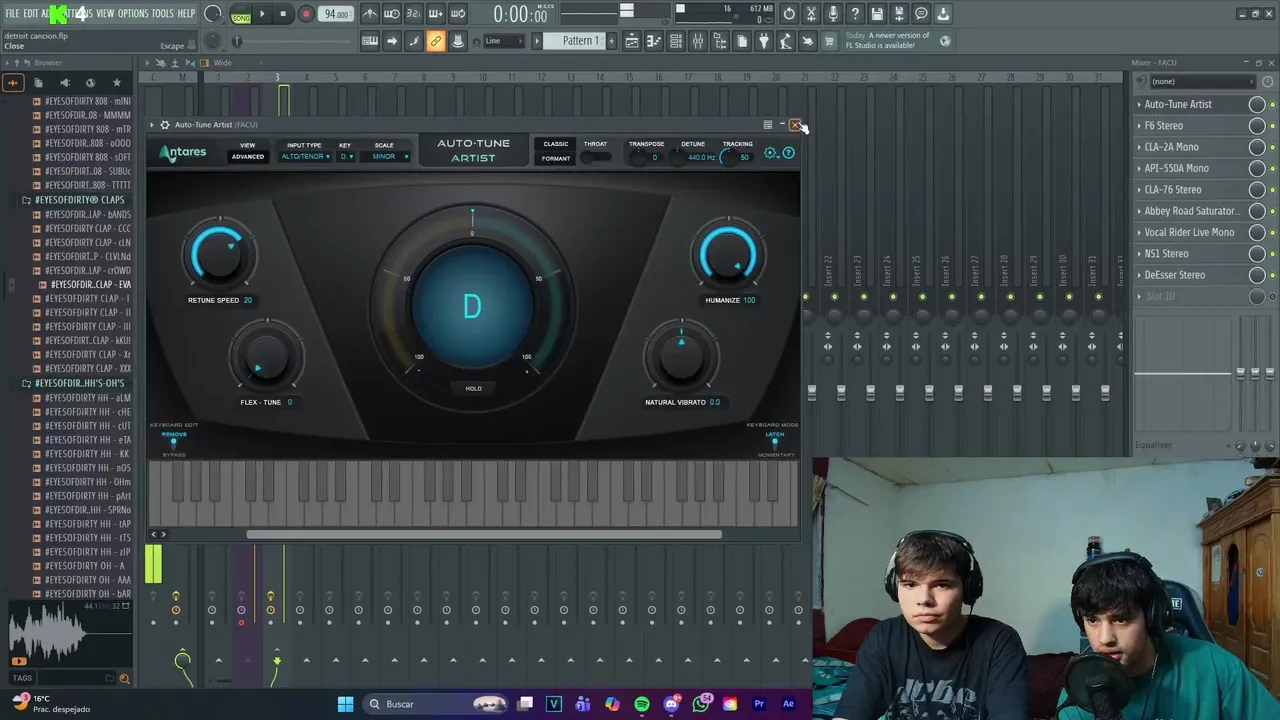Screen dimensions: 1280x720
Task: Click the Auto-Tune settings gear icon
Action: click(x=771, y=153)
